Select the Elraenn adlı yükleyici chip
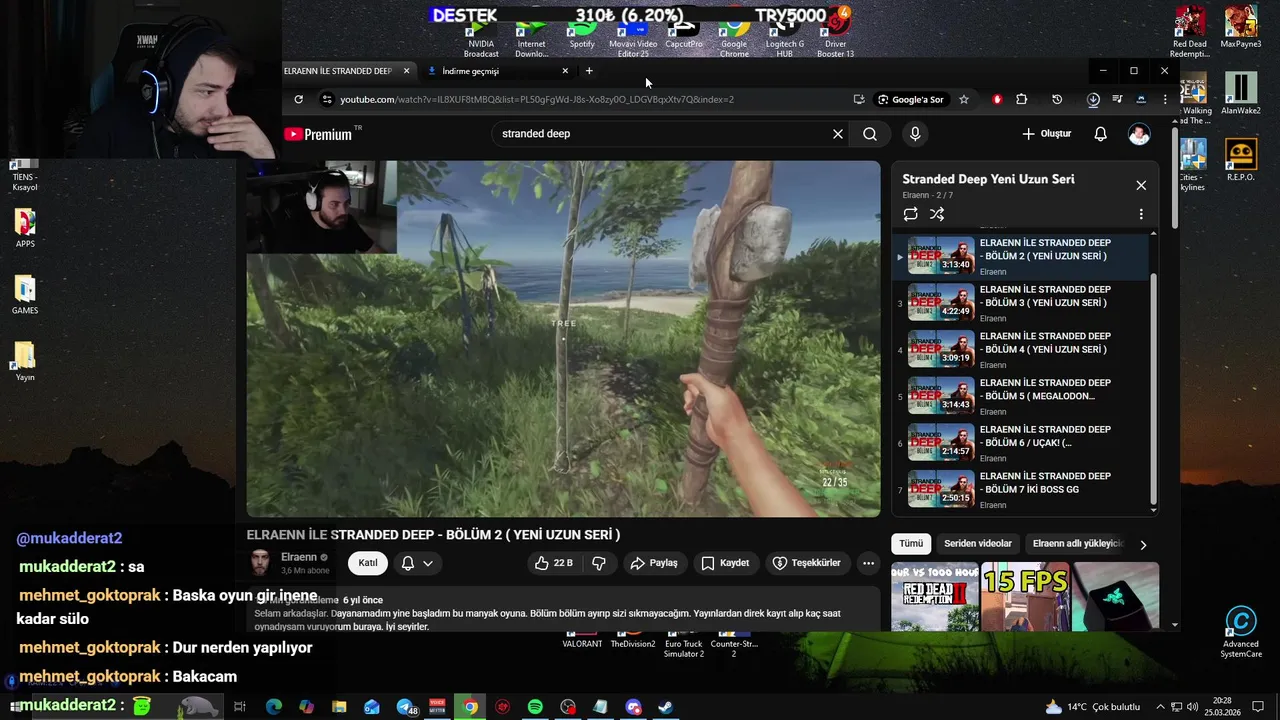The image size is (1280, 720). tap(1078, 544)
